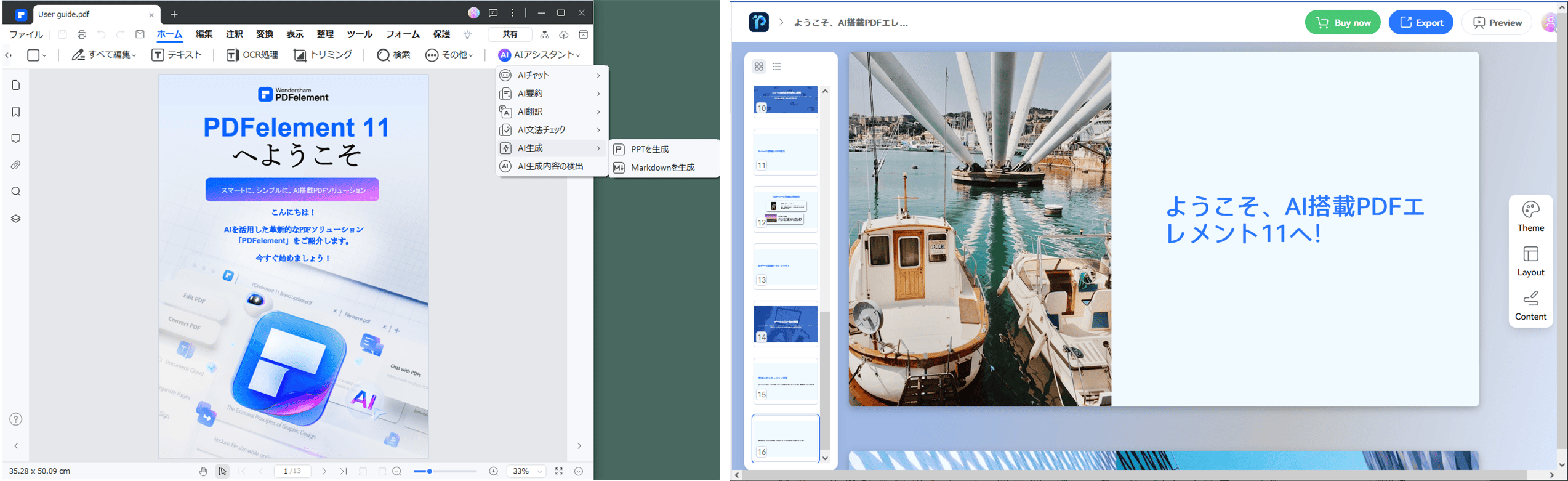The height and width of the screenshot is (481, 1568).
Task: Click the Buy now button
Action: (x=1343, y=23)
